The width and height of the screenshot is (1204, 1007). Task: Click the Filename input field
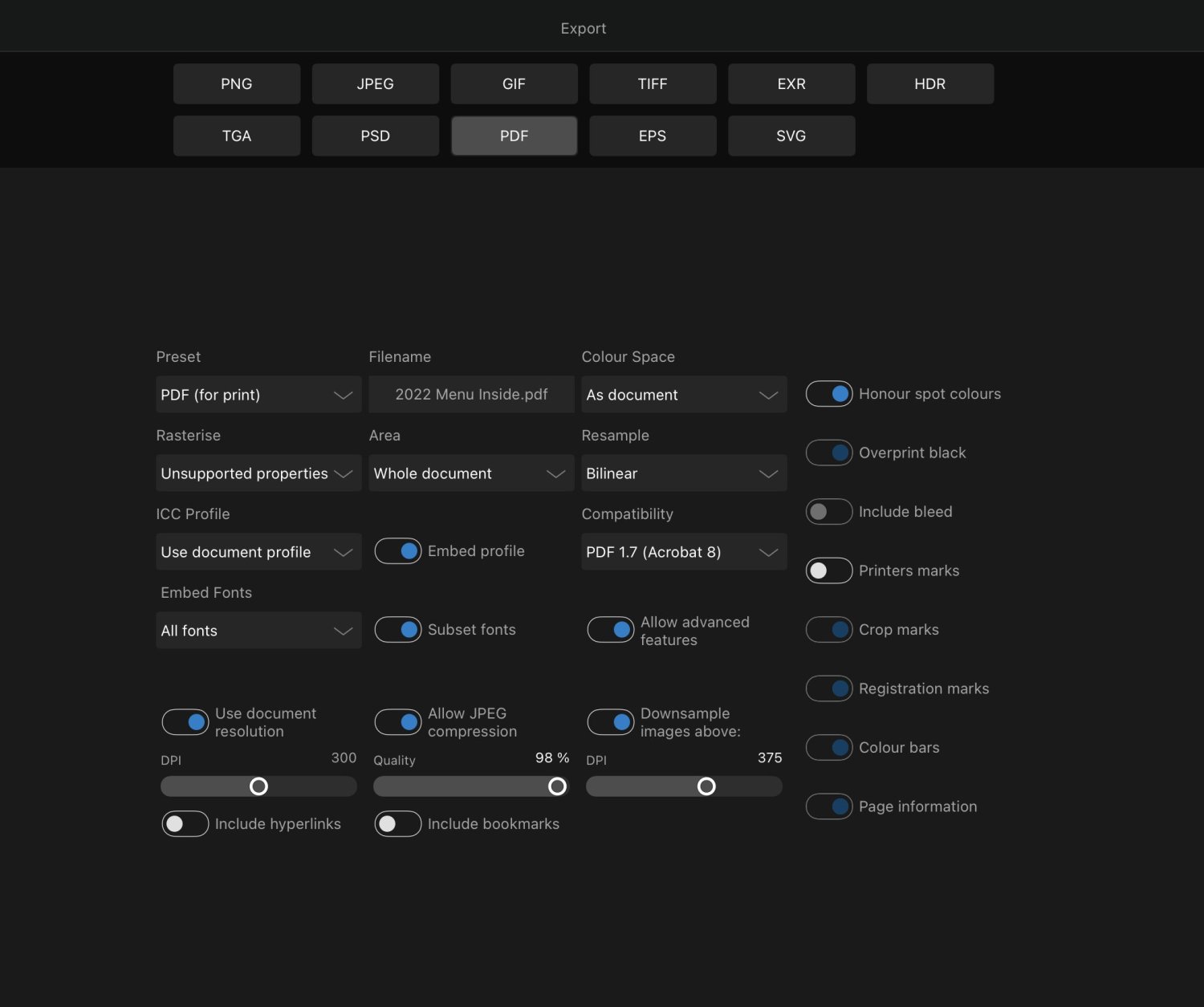(x=471, y=395)
